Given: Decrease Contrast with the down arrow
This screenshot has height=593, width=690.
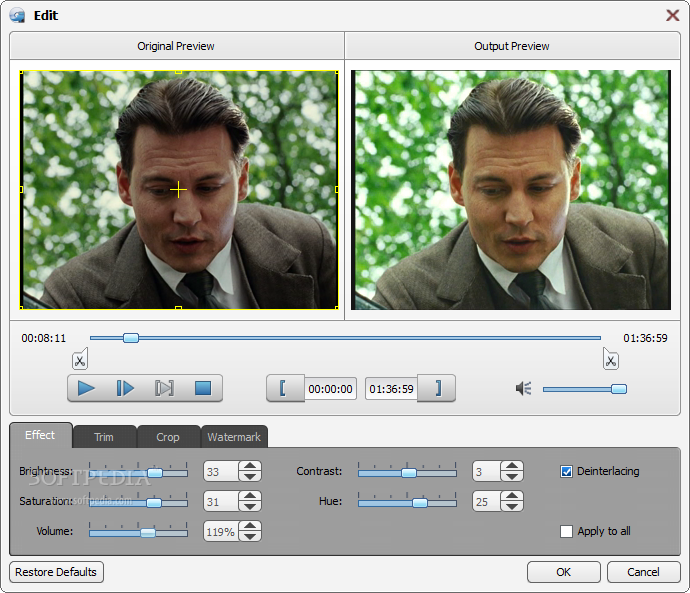Looking at the screenshot, I should pyautogui.click(x=512, y=476).
